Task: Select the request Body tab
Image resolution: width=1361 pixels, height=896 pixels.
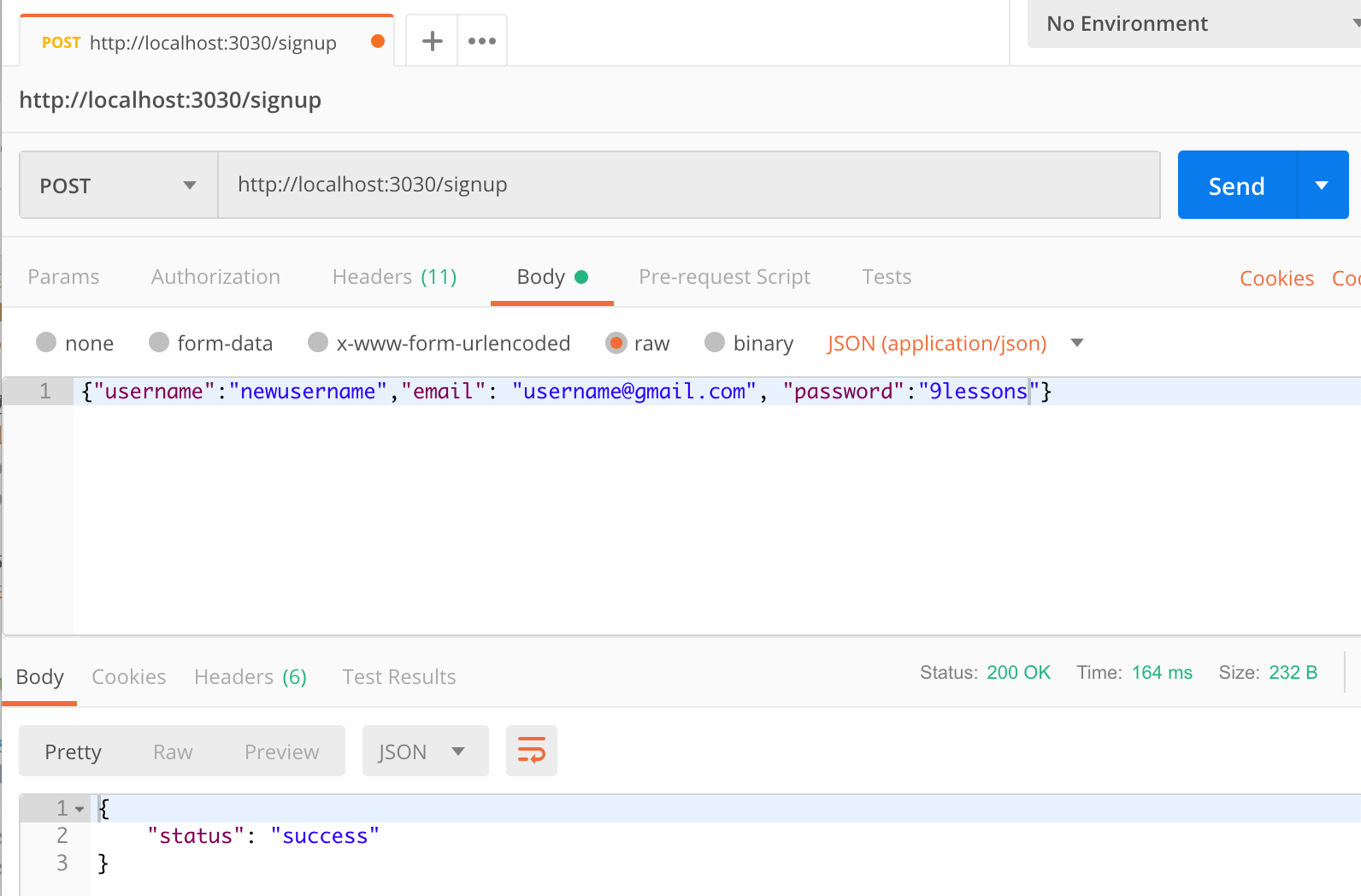Action: (x=552, y=277)
